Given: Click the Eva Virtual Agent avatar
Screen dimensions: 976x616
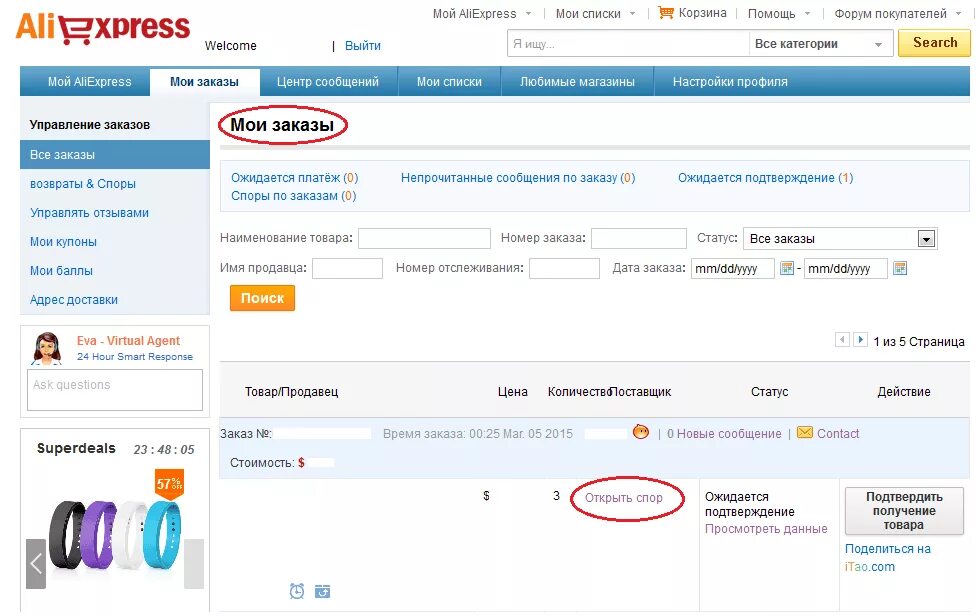Looking at the screenshot, I should [47, 348].
